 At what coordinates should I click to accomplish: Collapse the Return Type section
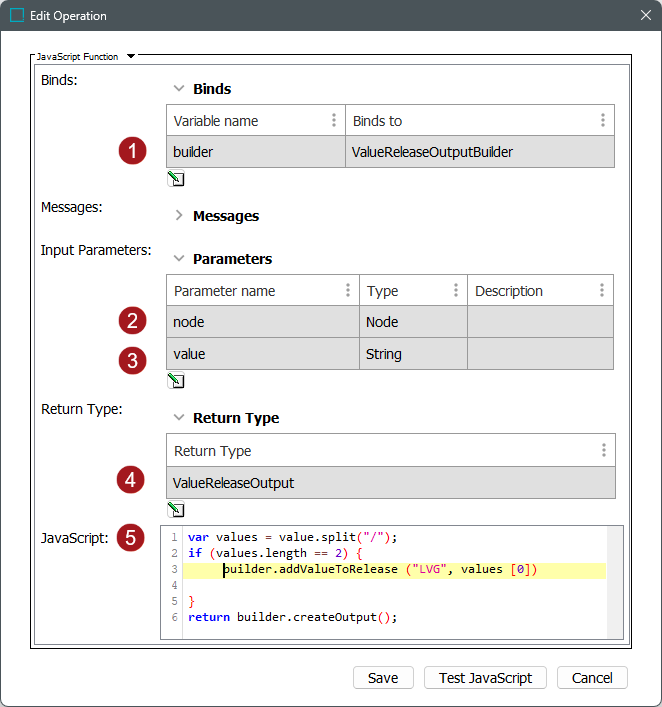point(179,418)
